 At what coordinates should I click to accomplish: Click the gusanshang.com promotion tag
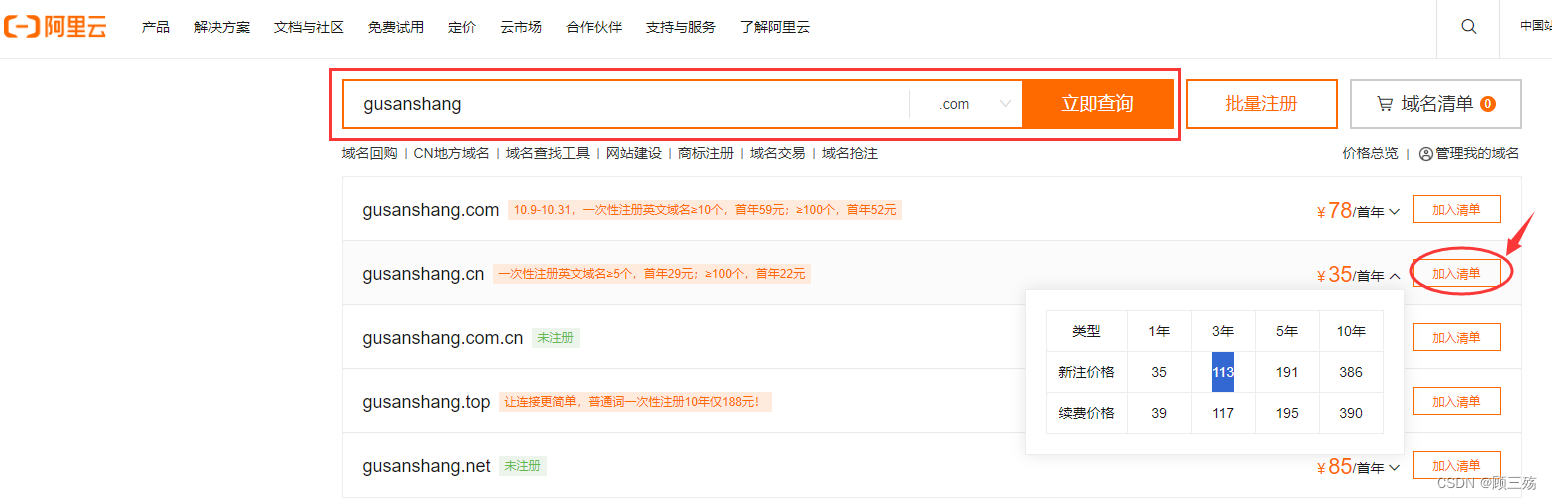pyautogui.click(x=705, y=210)
